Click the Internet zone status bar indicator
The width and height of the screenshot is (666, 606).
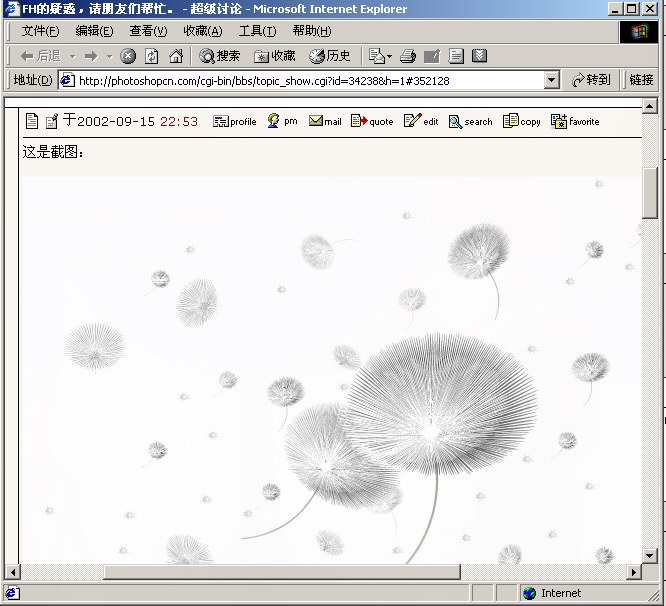point(552,593)
